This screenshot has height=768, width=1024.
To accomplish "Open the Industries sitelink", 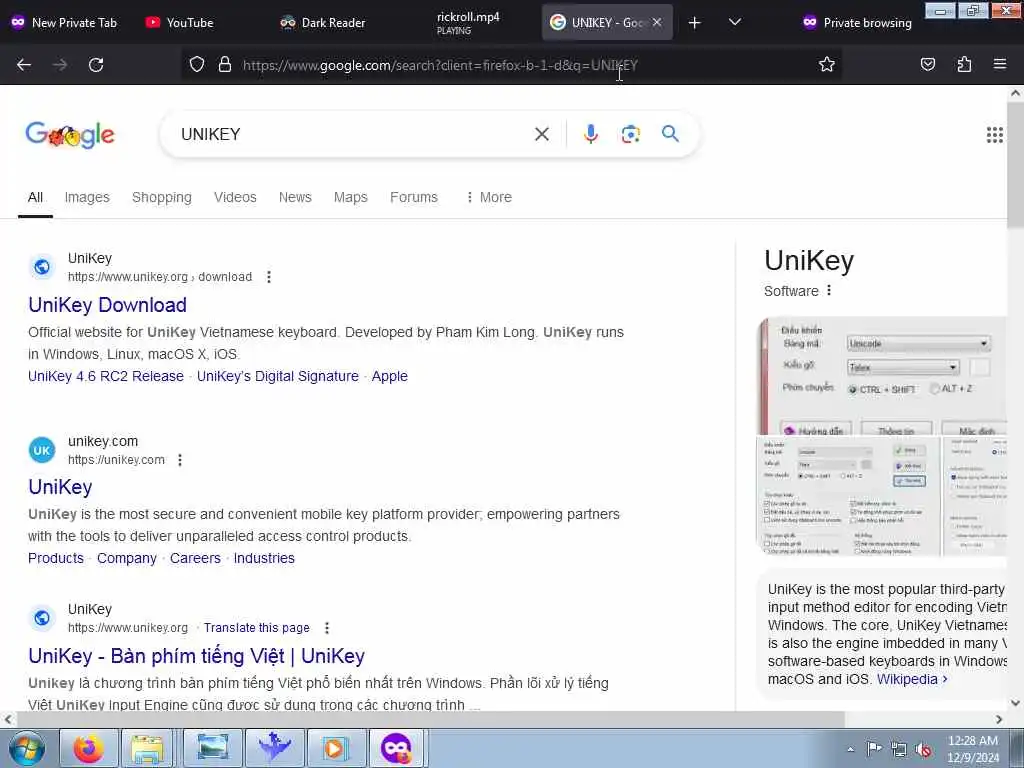I will click(x=264, y=558).
